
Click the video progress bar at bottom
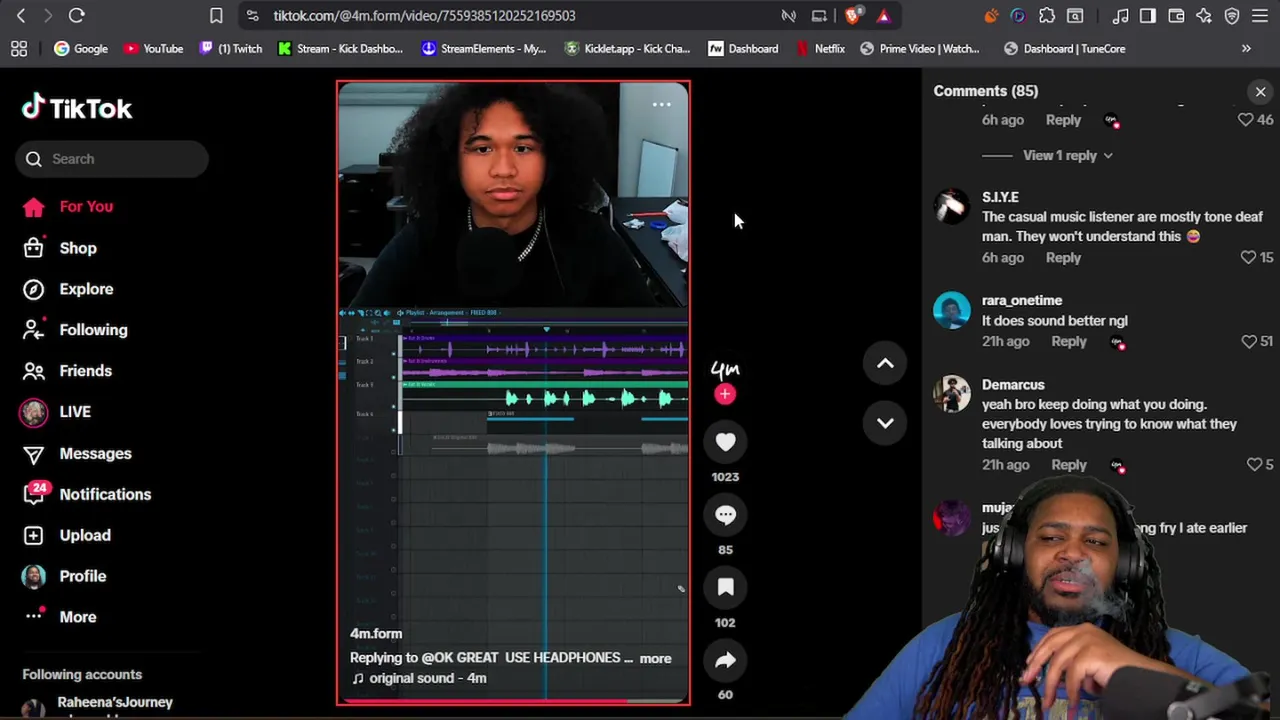[513, 701]
